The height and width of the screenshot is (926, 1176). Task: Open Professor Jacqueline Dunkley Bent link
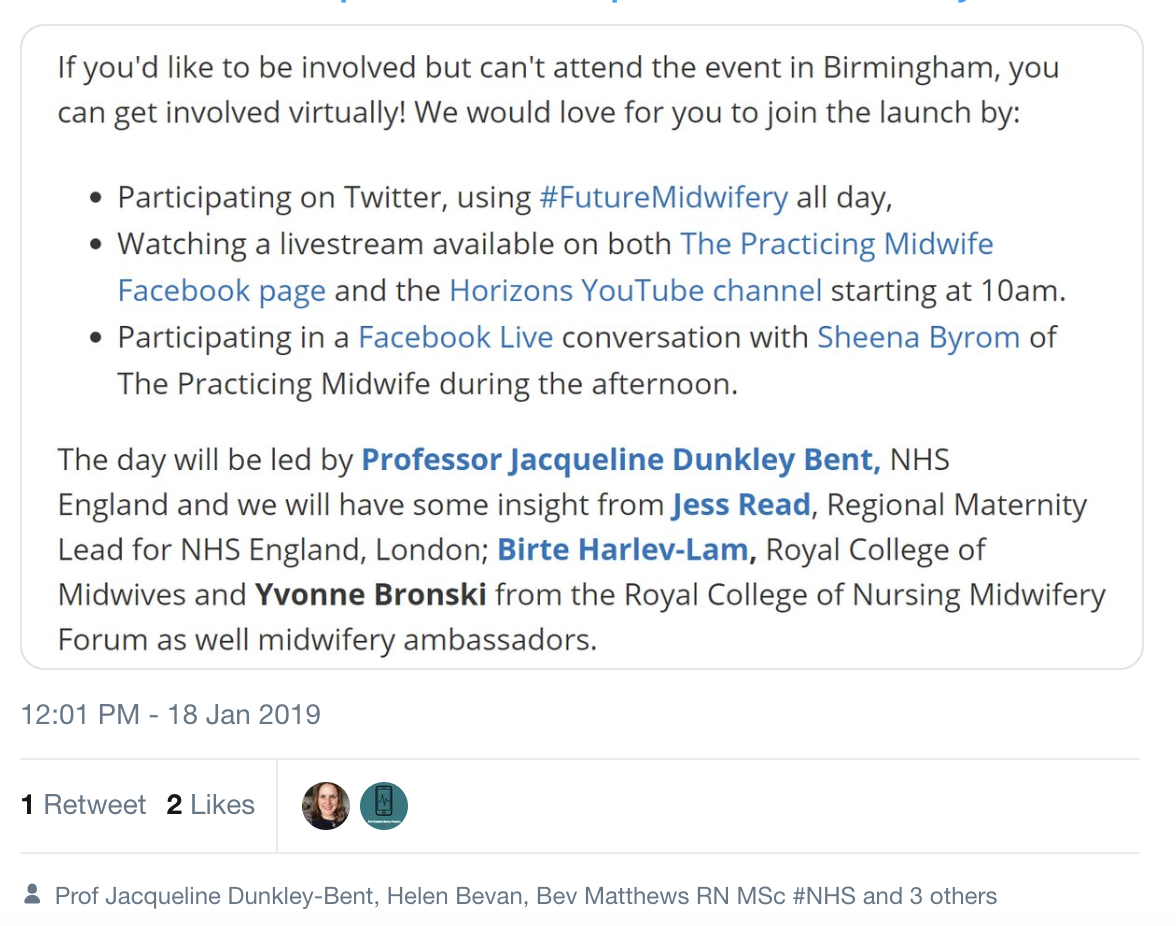621,460
